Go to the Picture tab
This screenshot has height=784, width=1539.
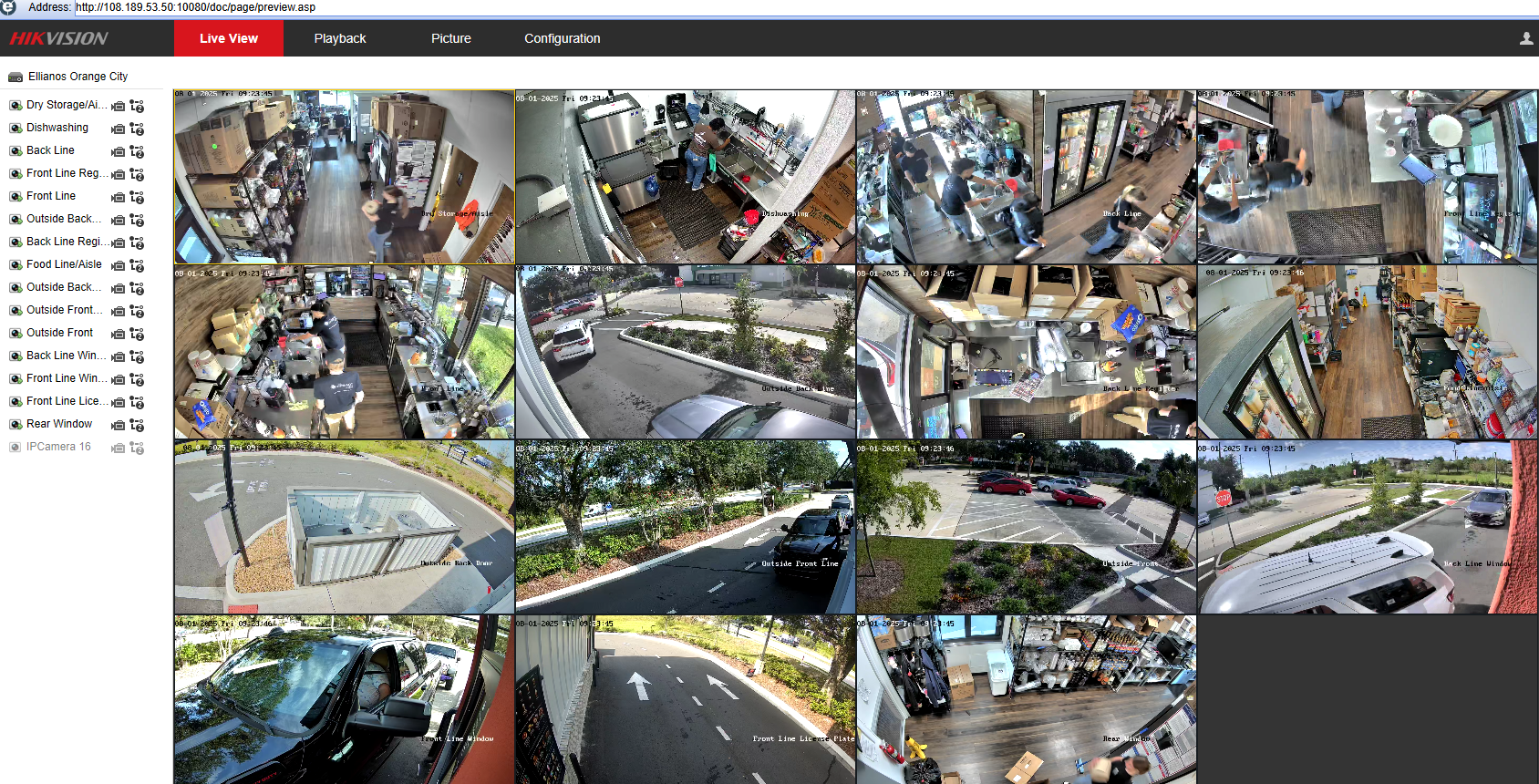450,38
